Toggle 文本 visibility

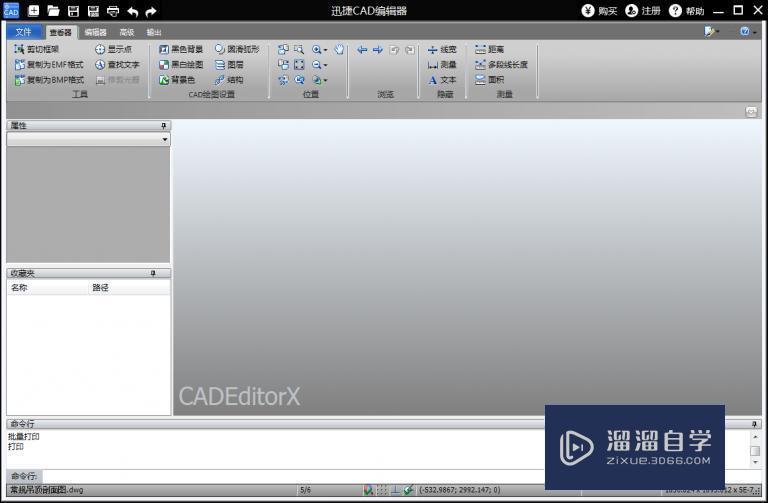442,80
